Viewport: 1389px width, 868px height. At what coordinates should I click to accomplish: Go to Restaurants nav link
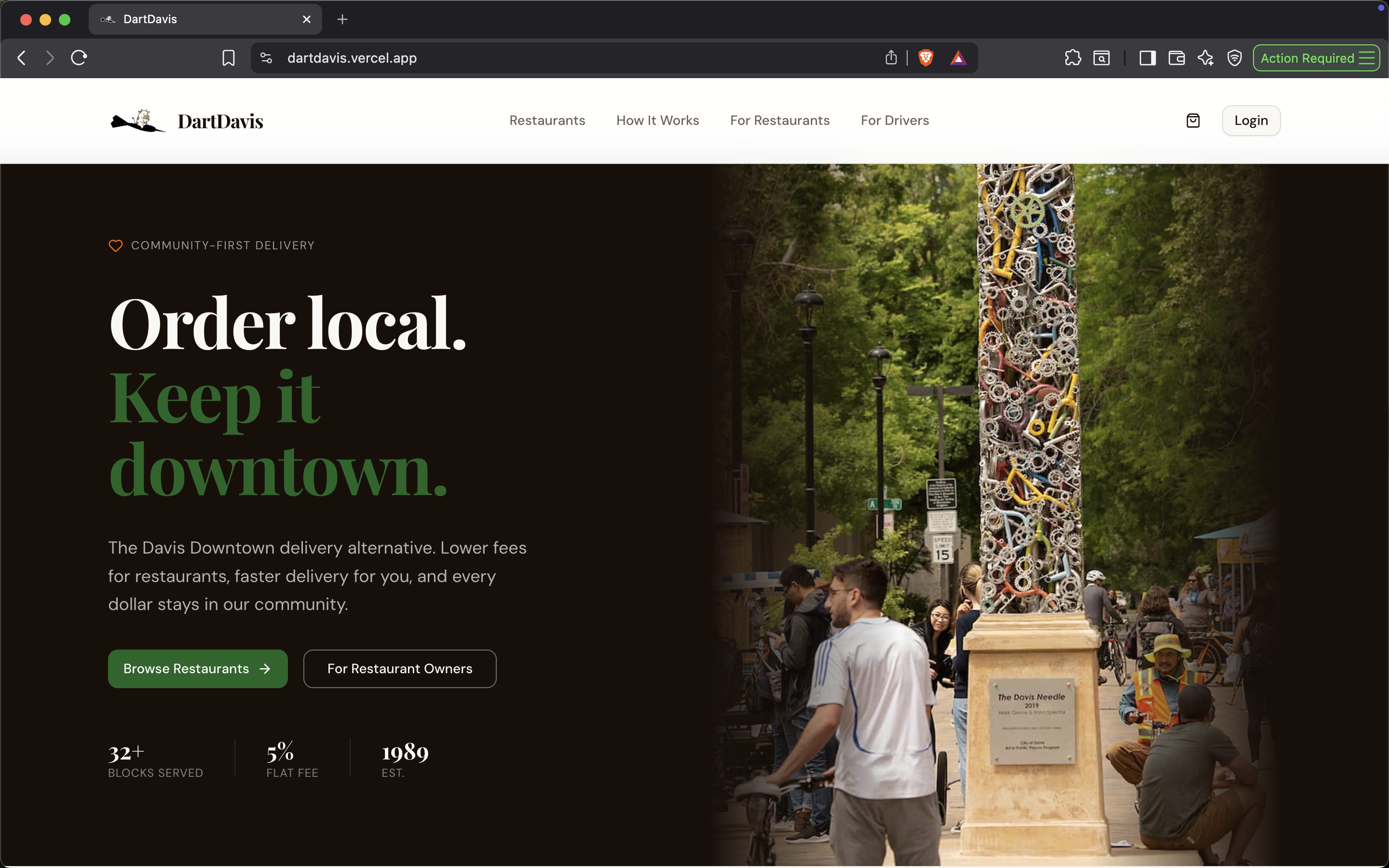point(547,121)
